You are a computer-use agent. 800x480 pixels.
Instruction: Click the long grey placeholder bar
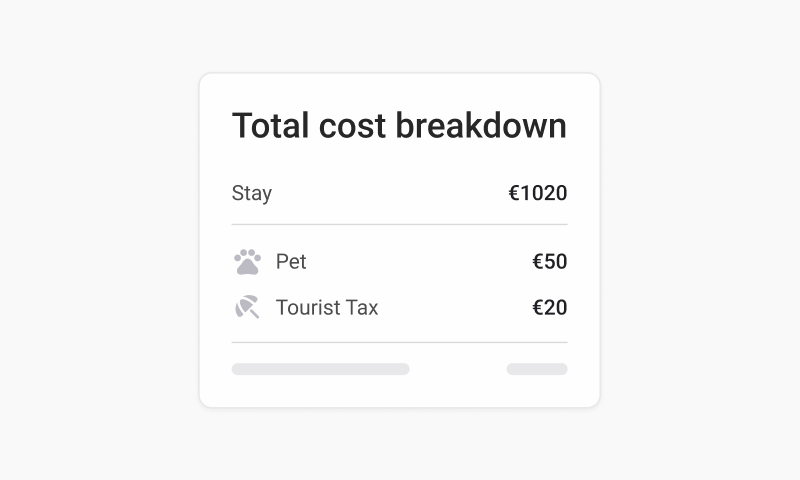[x=320, y=369]
